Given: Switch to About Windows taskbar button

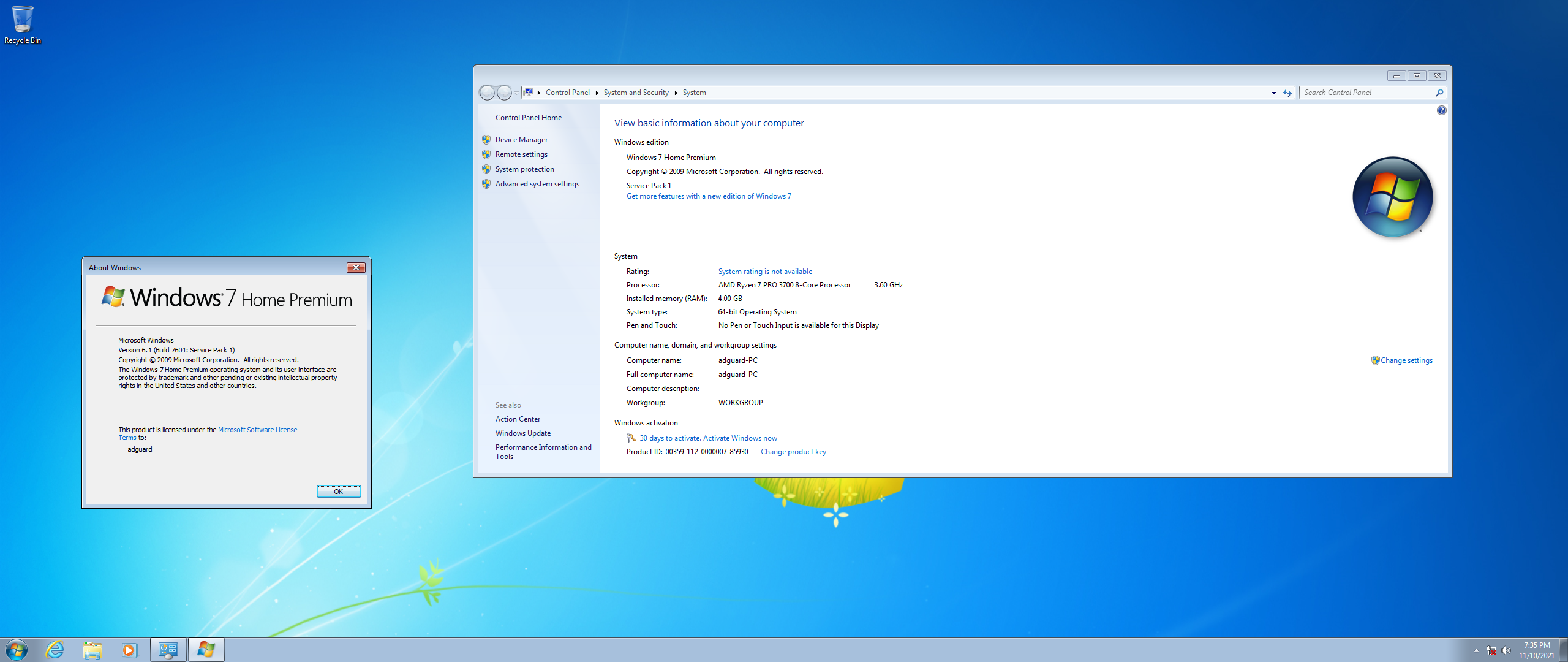Looking at the screenshot, I should (x=206, y=650).
